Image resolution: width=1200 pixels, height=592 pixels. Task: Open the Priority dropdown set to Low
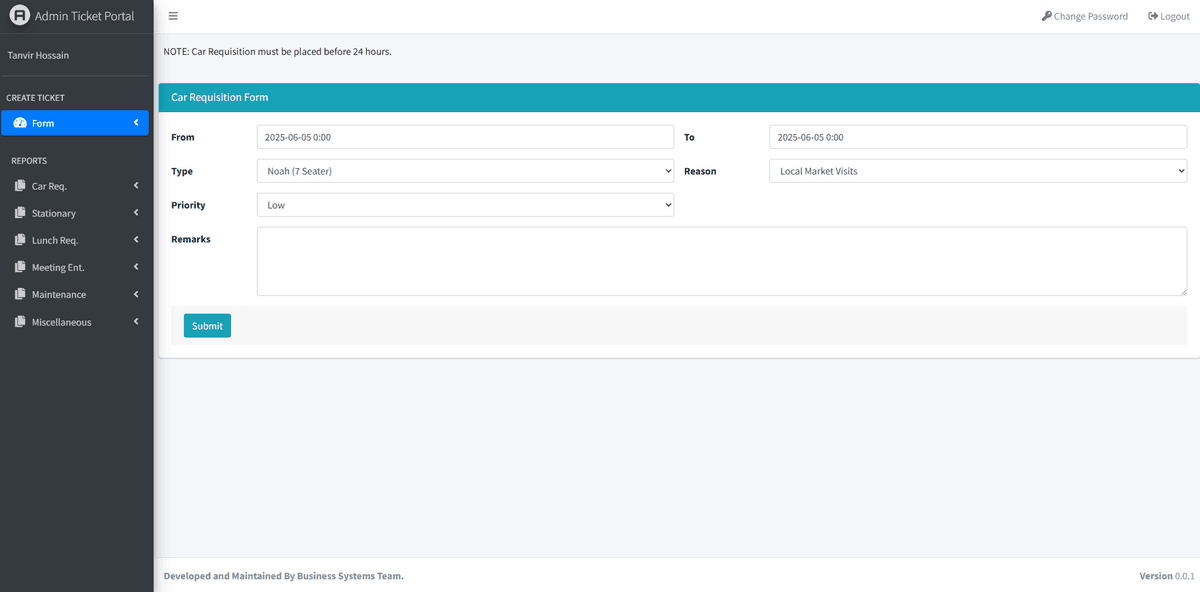[x=465, y=205]
